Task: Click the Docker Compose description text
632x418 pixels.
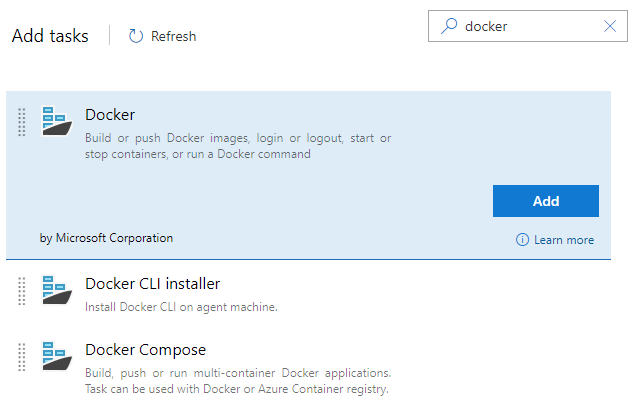Action: click(236, 380)
